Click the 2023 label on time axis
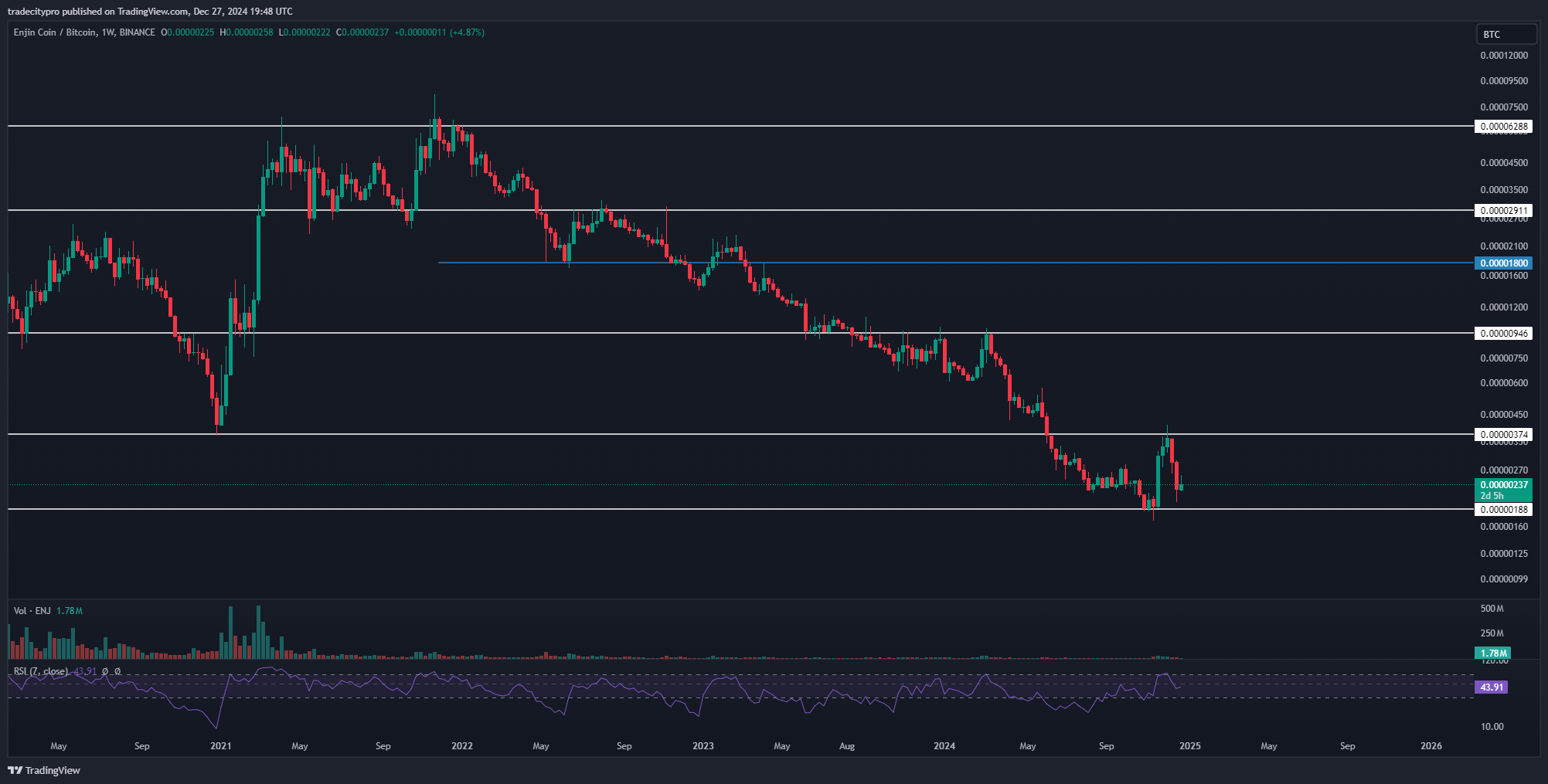The height and width of the screenshot is (784, 1548). (703, 746)
